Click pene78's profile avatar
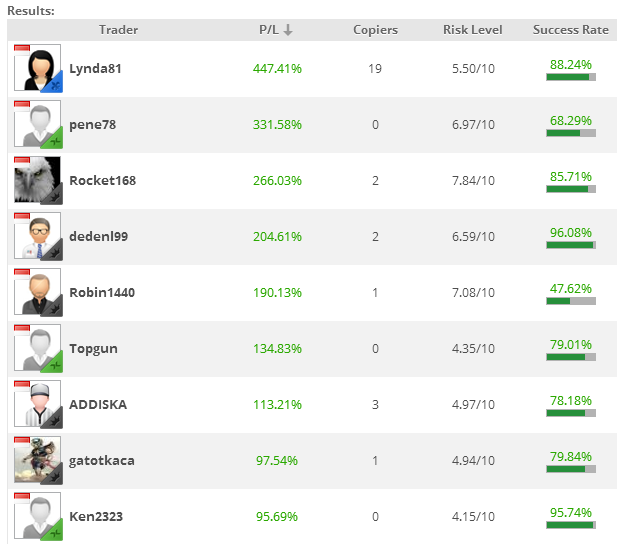The height and width of the screenshot is (544, 617). (x=38, y=125)
